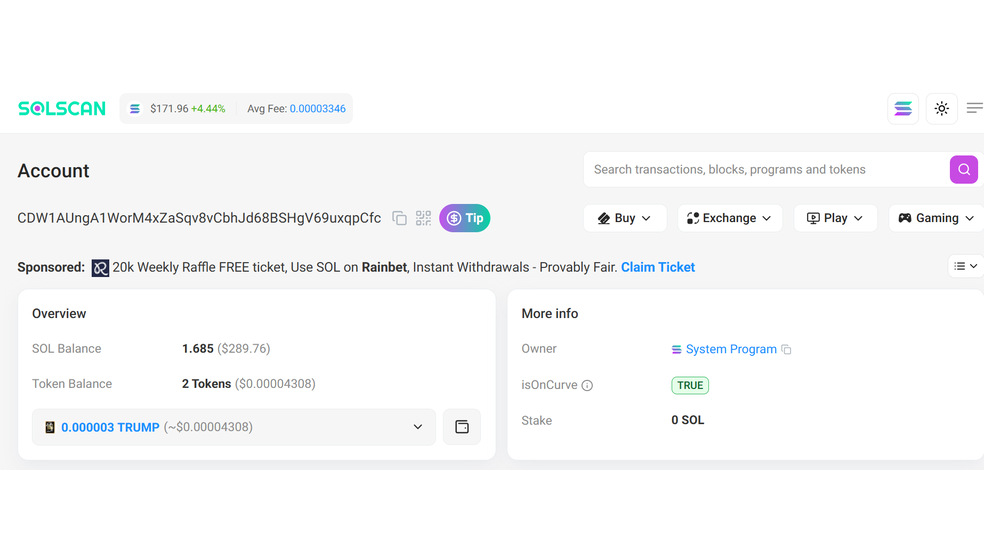The width and height of the screenshot is (984, 554).
Task: Open the list view options dropdown
Action: pos(965,267)
